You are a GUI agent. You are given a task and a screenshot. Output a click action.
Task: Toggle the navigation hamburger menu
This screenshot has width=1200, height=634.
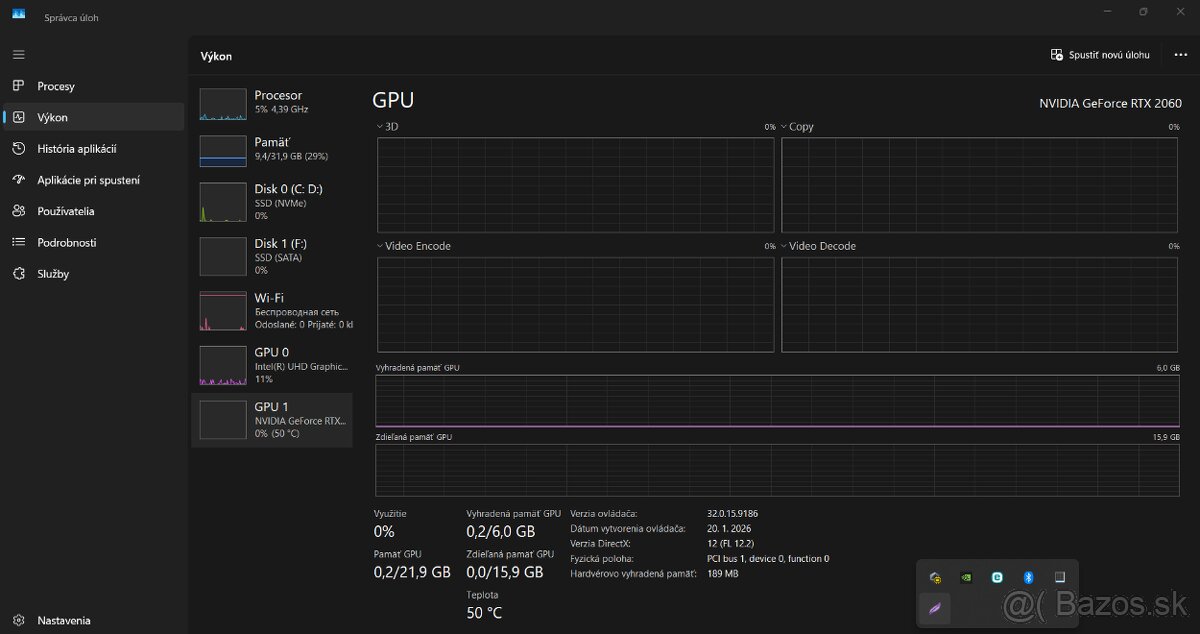coord(18,54)
